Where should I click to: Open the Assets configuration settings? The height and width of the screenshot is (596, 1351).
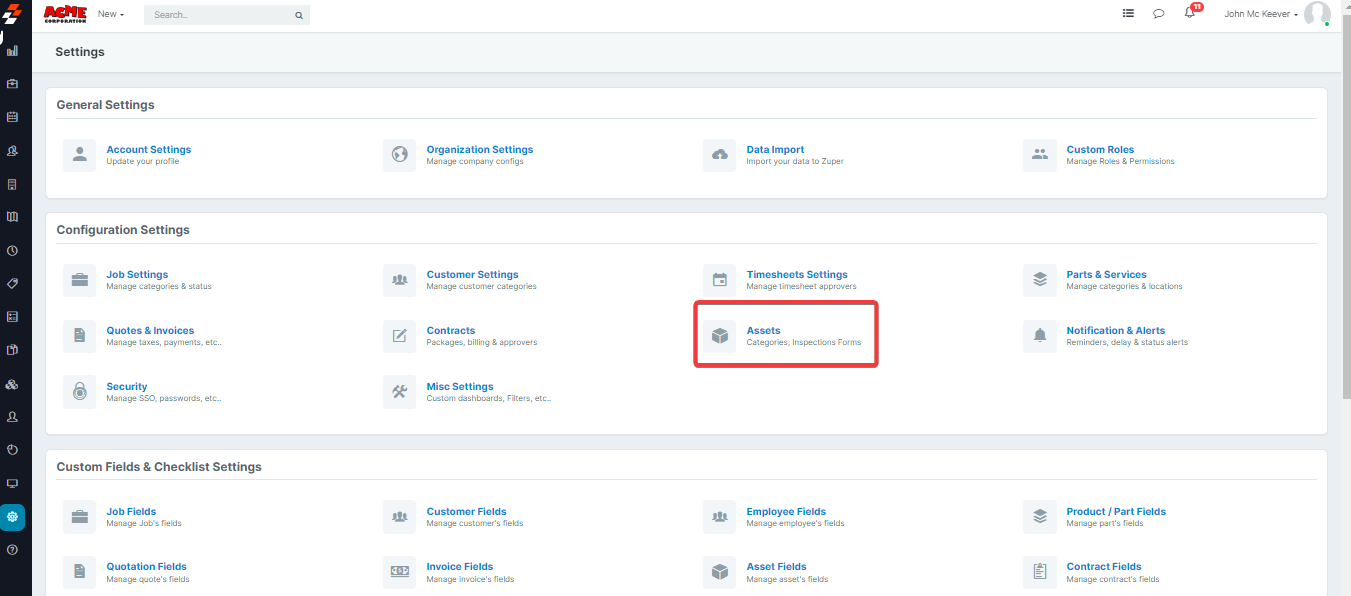pos(763,331)
